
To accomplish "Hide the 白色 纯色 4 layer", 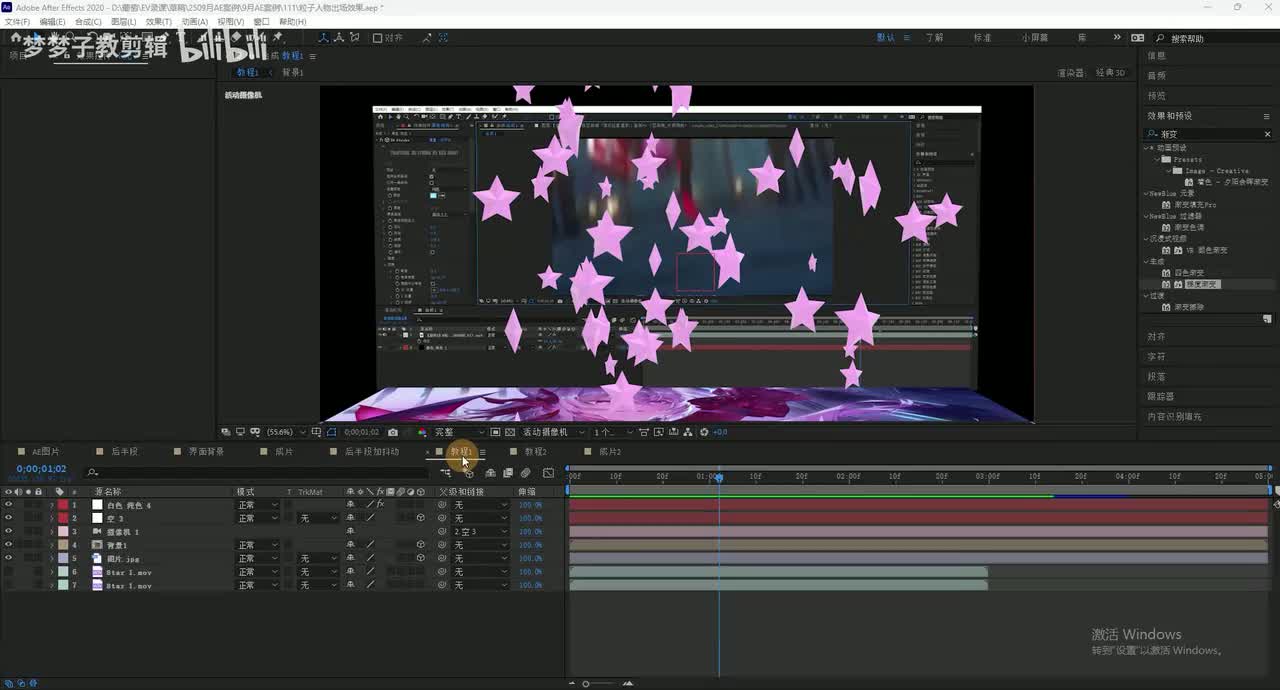I will 8,505.
